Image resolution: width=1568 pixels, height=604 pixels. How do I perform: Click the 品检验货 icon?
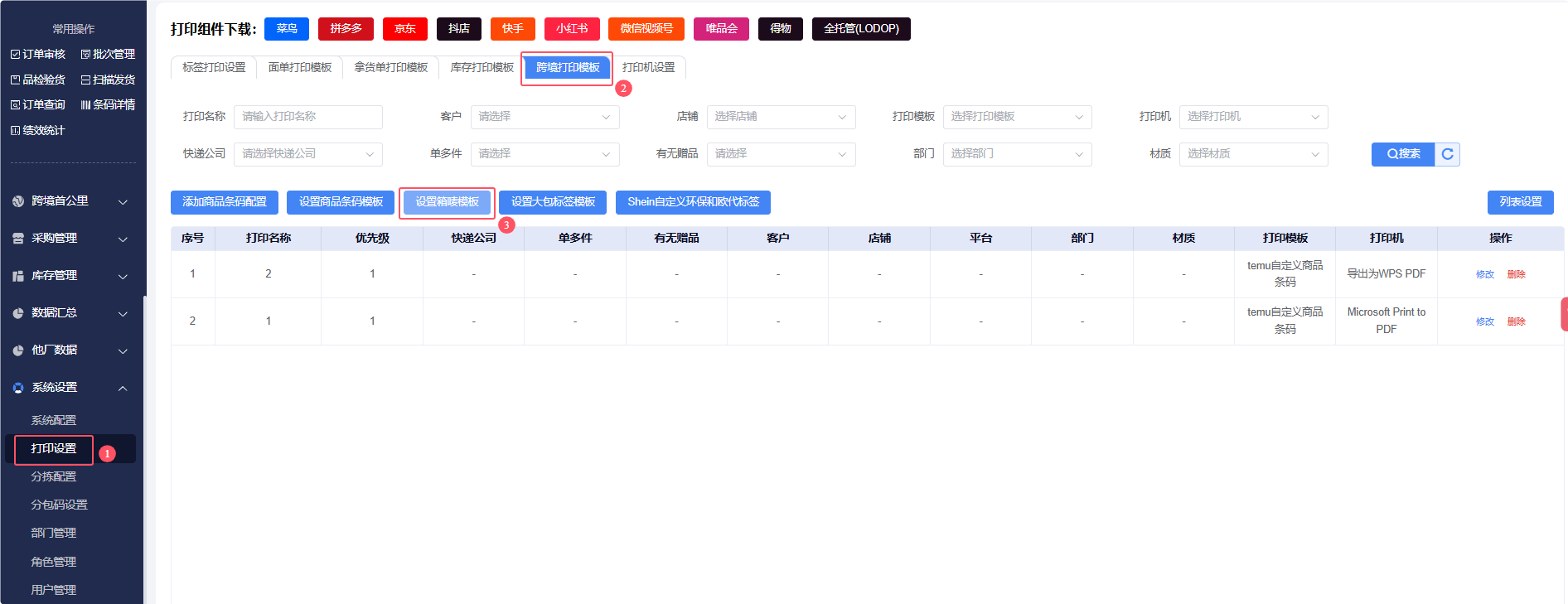point(15,80)
